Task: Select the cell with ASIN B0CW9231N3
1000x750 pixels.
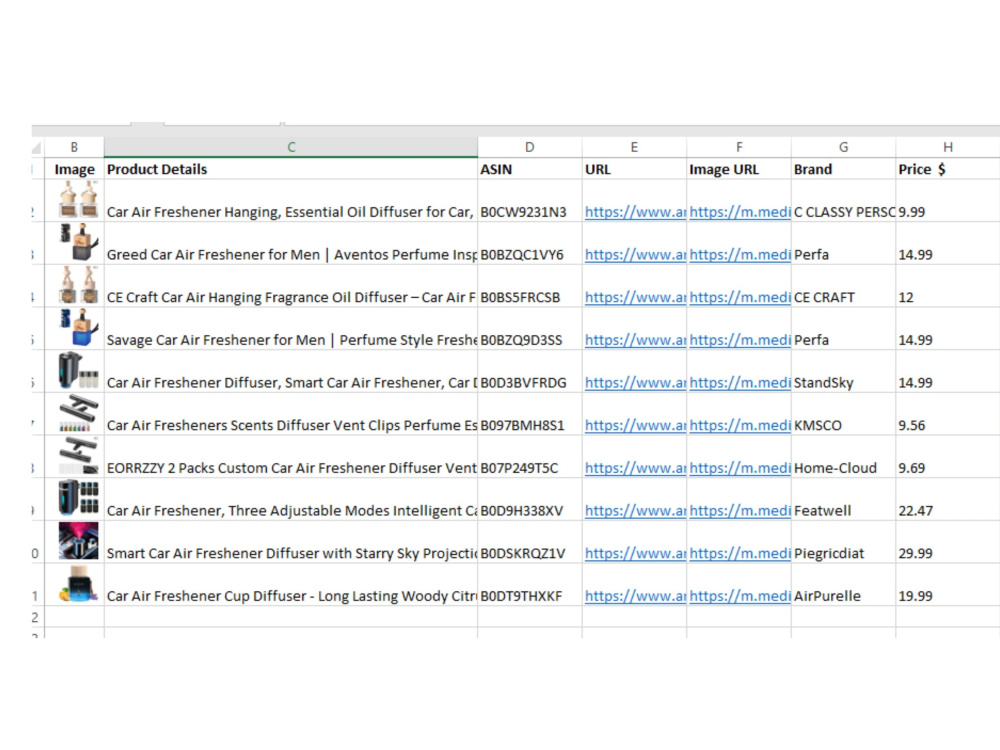Action: [529, 201]
